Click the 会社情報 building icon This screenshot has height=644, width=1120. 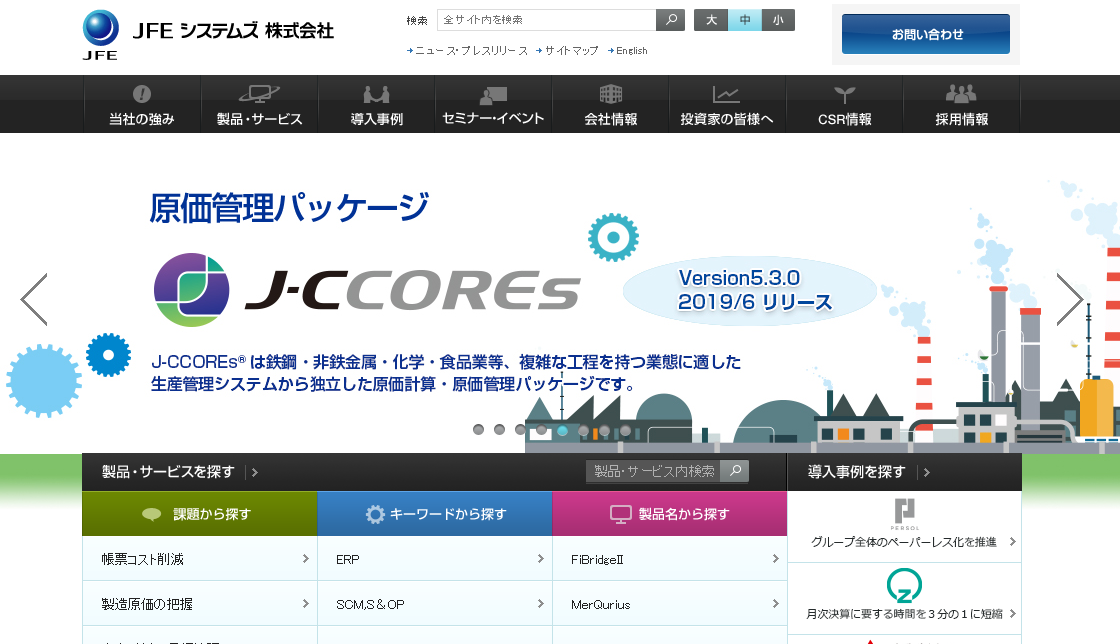(x=610, y=94)
